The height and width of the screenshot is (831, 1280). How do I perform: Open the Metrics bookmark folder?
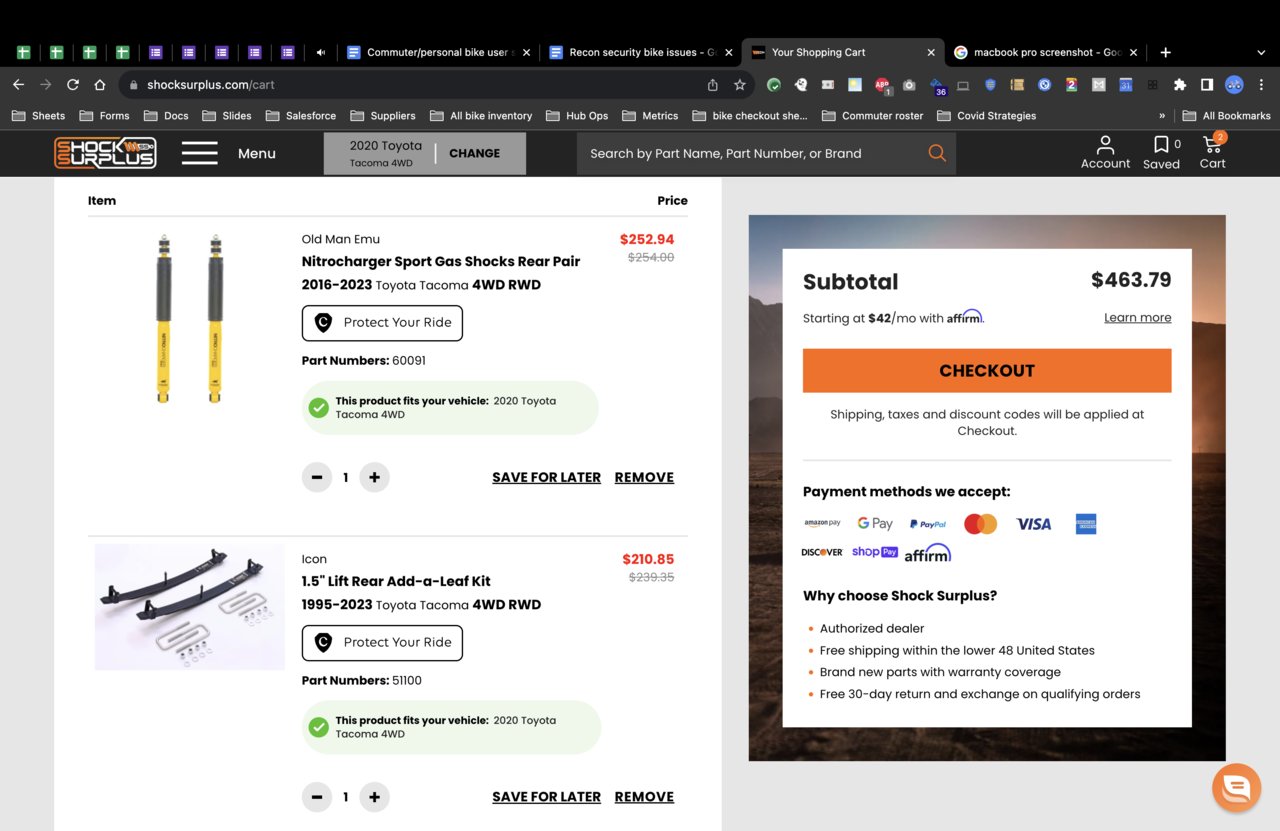pyautogui.click(x=650, y=116)
